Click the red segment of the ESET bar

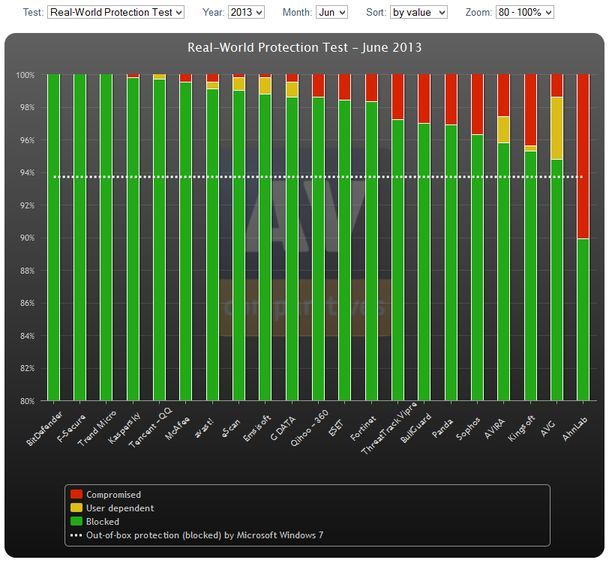pyautogui.click(x=345, y=87)
